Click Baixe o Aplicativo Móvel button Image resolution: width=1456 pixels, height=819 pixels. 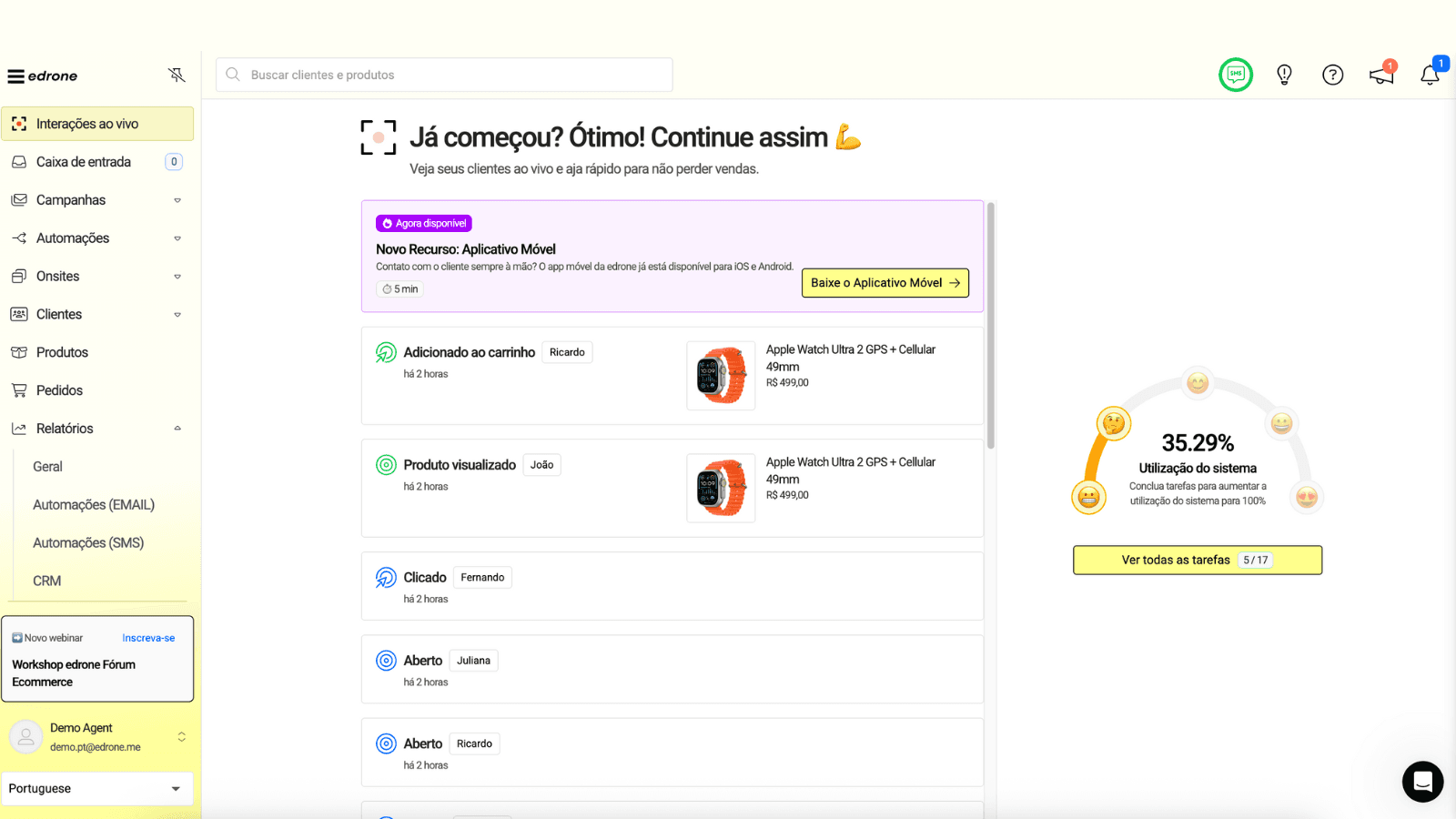coord(885,283)
